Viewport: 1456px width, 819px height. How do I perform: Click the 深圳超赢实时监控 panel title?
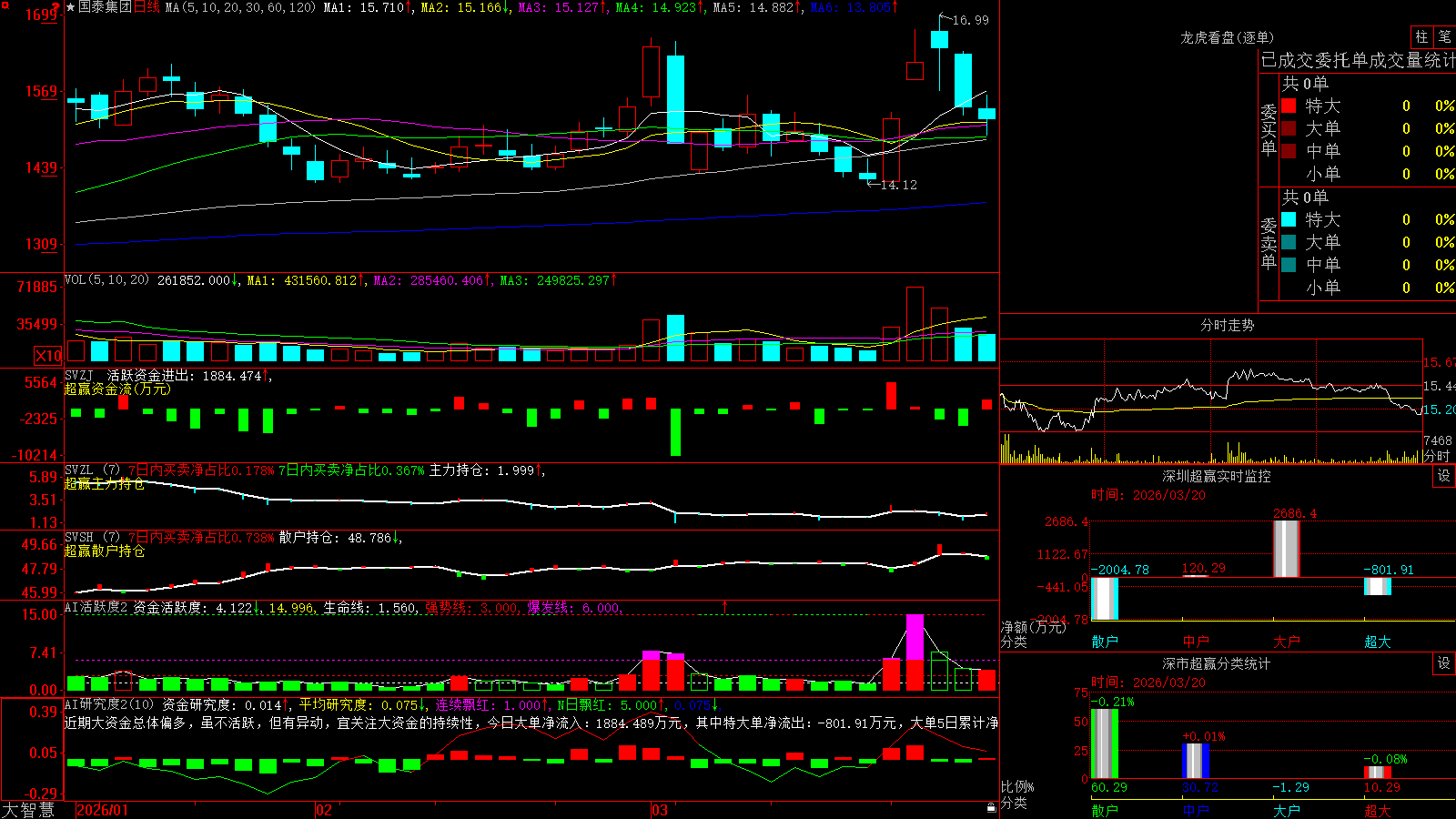[1217, 476]
